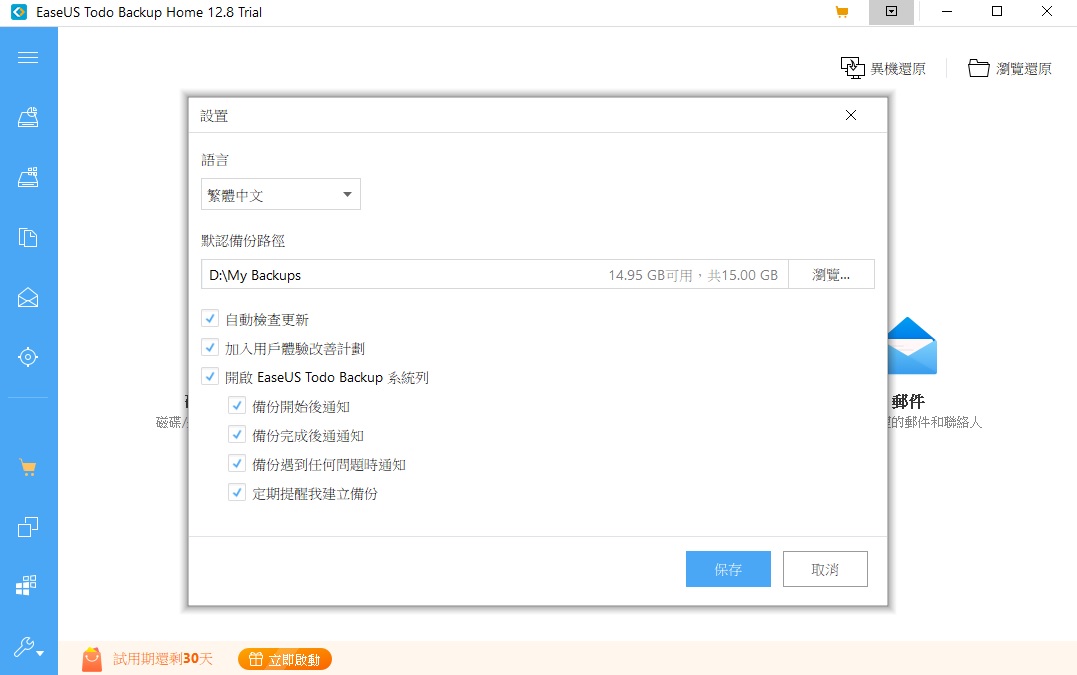Click the 立即啟動 activate button

[285, 659]
